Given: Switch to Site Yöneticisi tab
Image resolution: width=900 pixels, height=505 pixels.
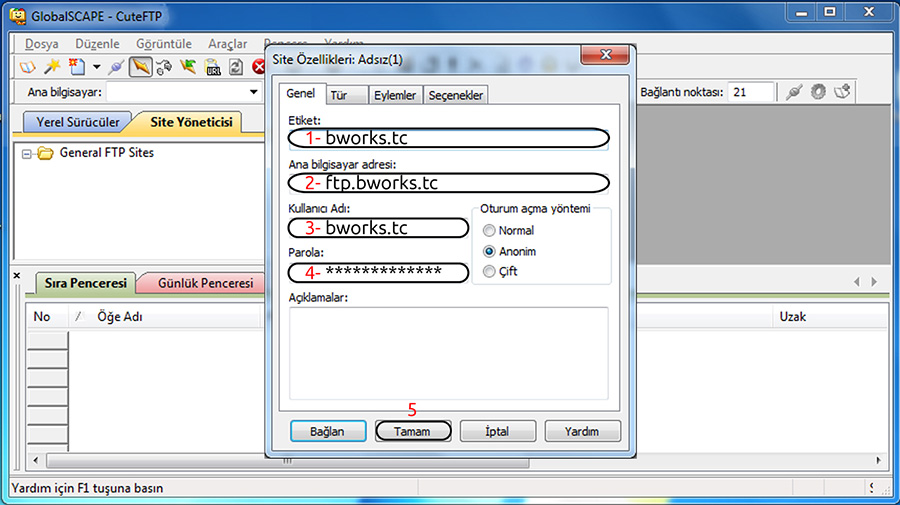Looking at the screenshot, I should click(191, 122).
